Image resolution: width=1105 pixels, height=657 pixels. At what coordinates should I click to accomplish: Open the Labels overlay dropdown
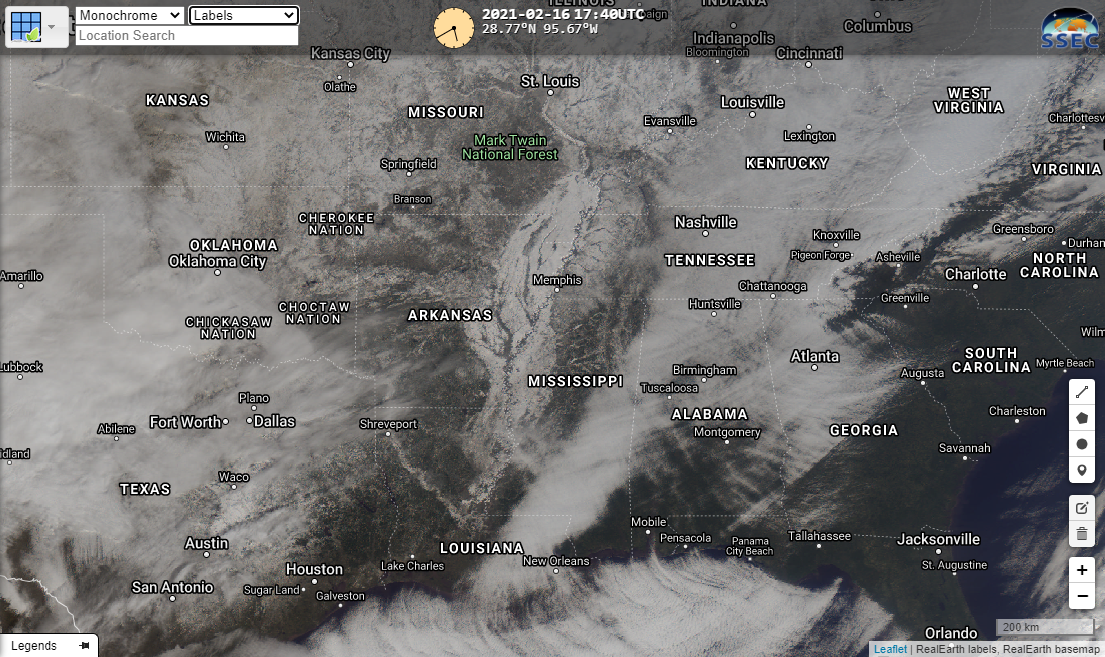click(x=244, y=16)
